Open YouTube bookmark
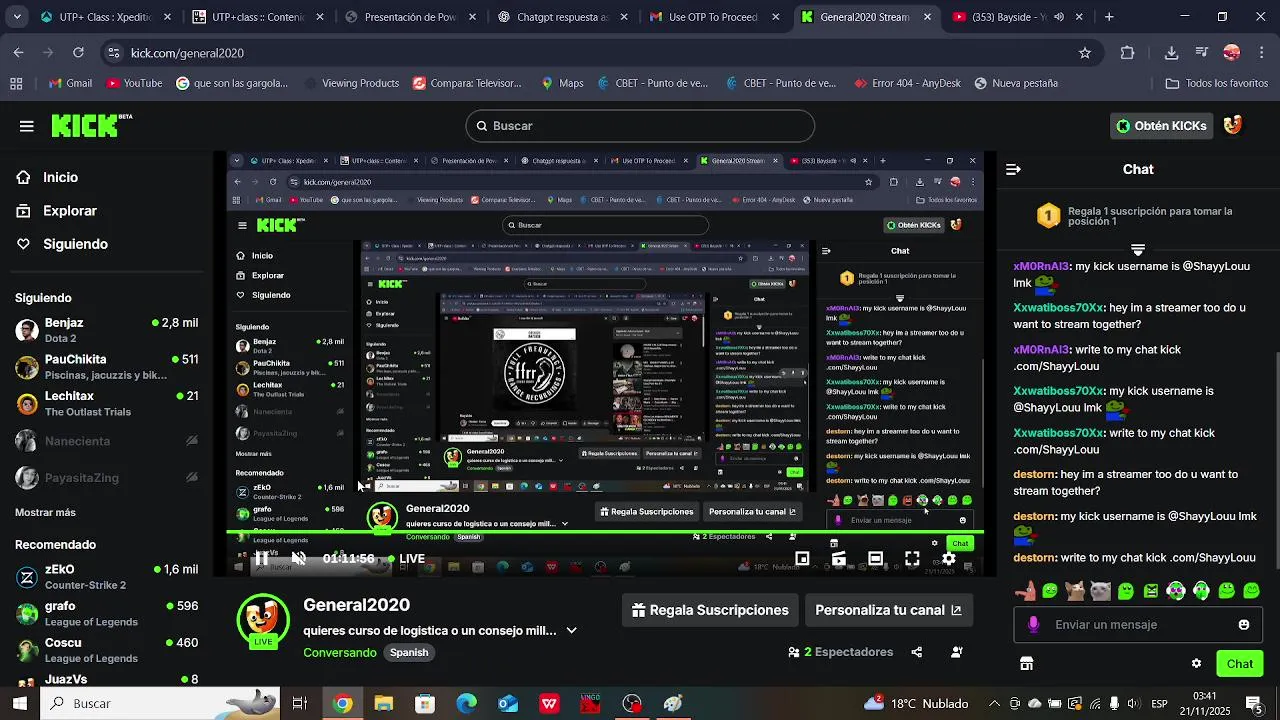This screenshot has height=720, width=1280. (134, 83)
